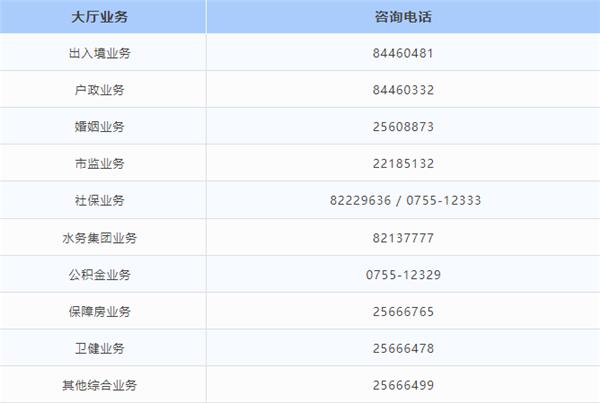Click phone number 84460481
This screenshot has height=403, width=600.
(x=404, y=53)
